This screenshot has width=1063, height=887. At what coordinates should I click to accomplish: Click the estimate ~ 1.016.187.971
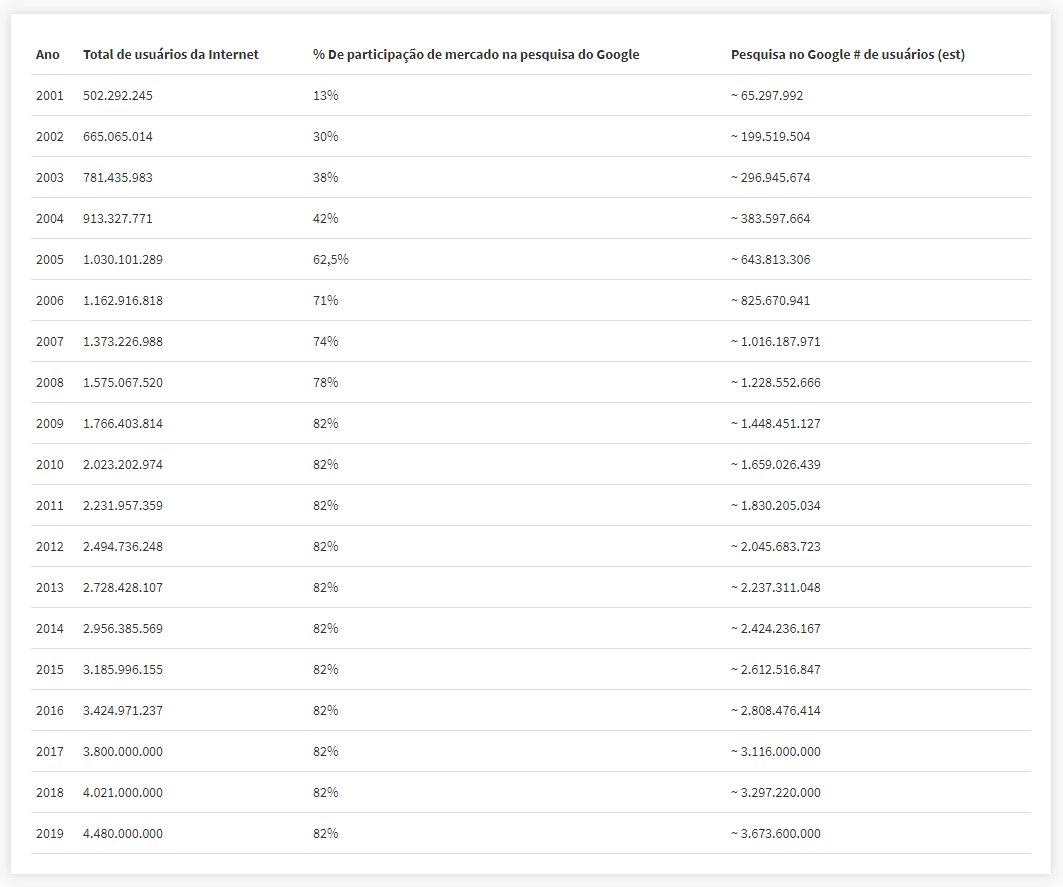point(776,342)
